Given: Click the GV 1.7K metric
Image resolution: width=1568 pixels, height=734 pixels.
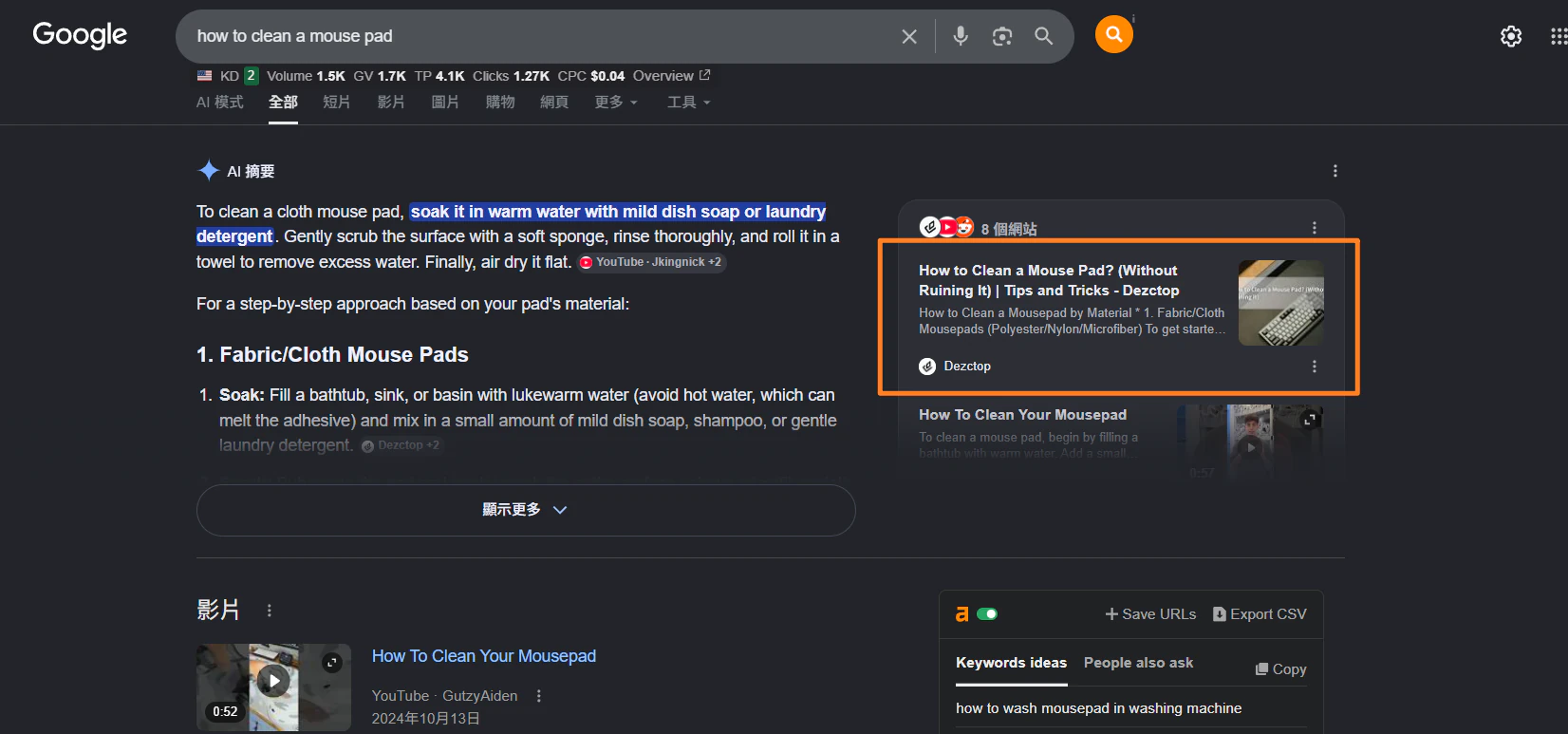Looking at the screenshot, I should point(380,76).
